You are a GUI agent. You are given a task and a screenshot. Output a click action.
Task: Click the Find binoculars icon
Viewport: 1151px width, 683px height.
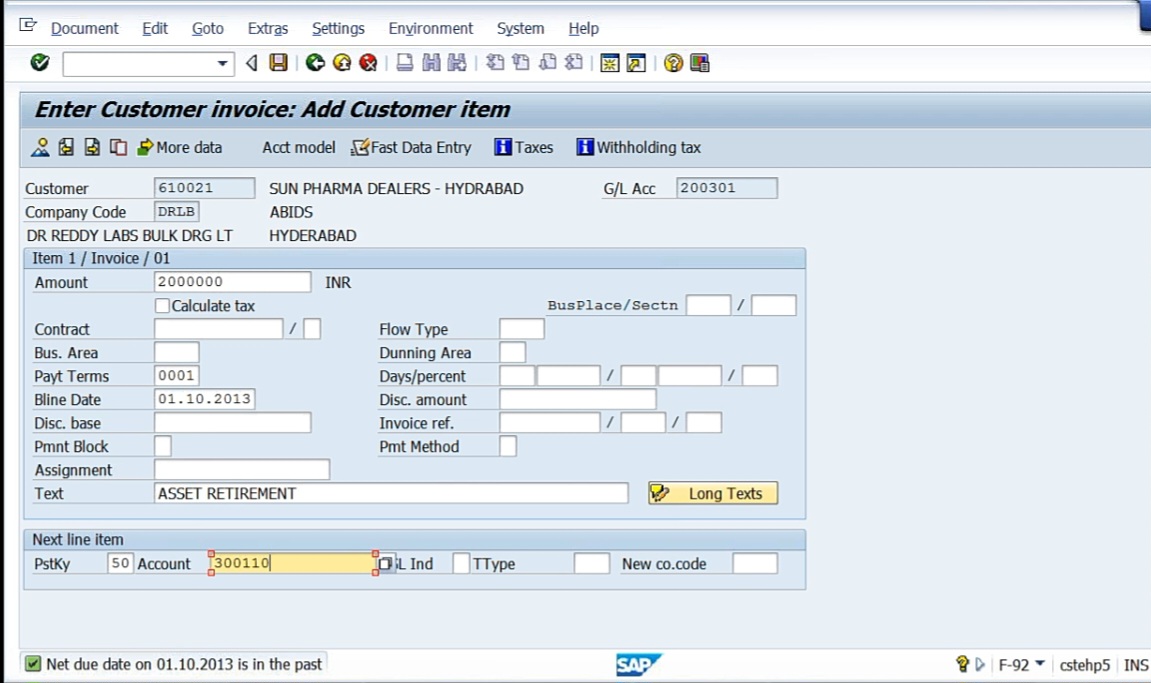coord(431,63)
